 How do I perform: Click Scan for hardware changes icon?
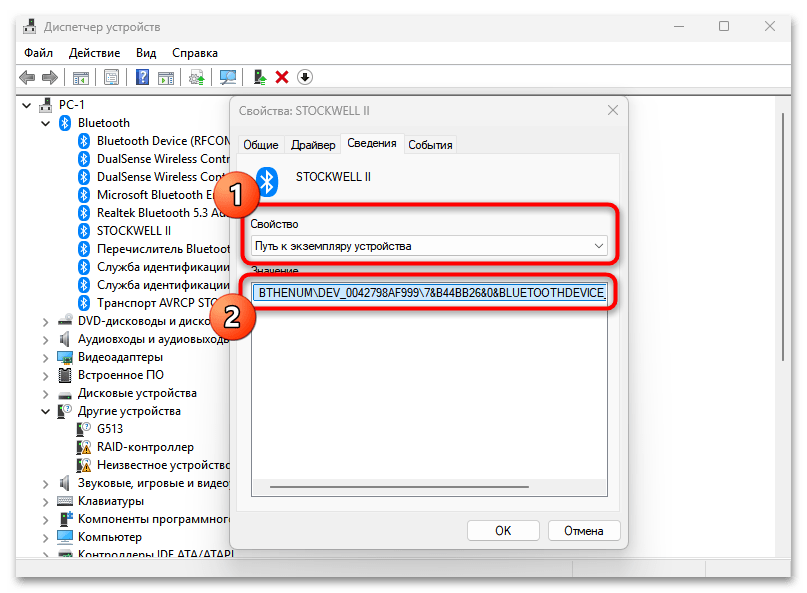click(227, 77)
